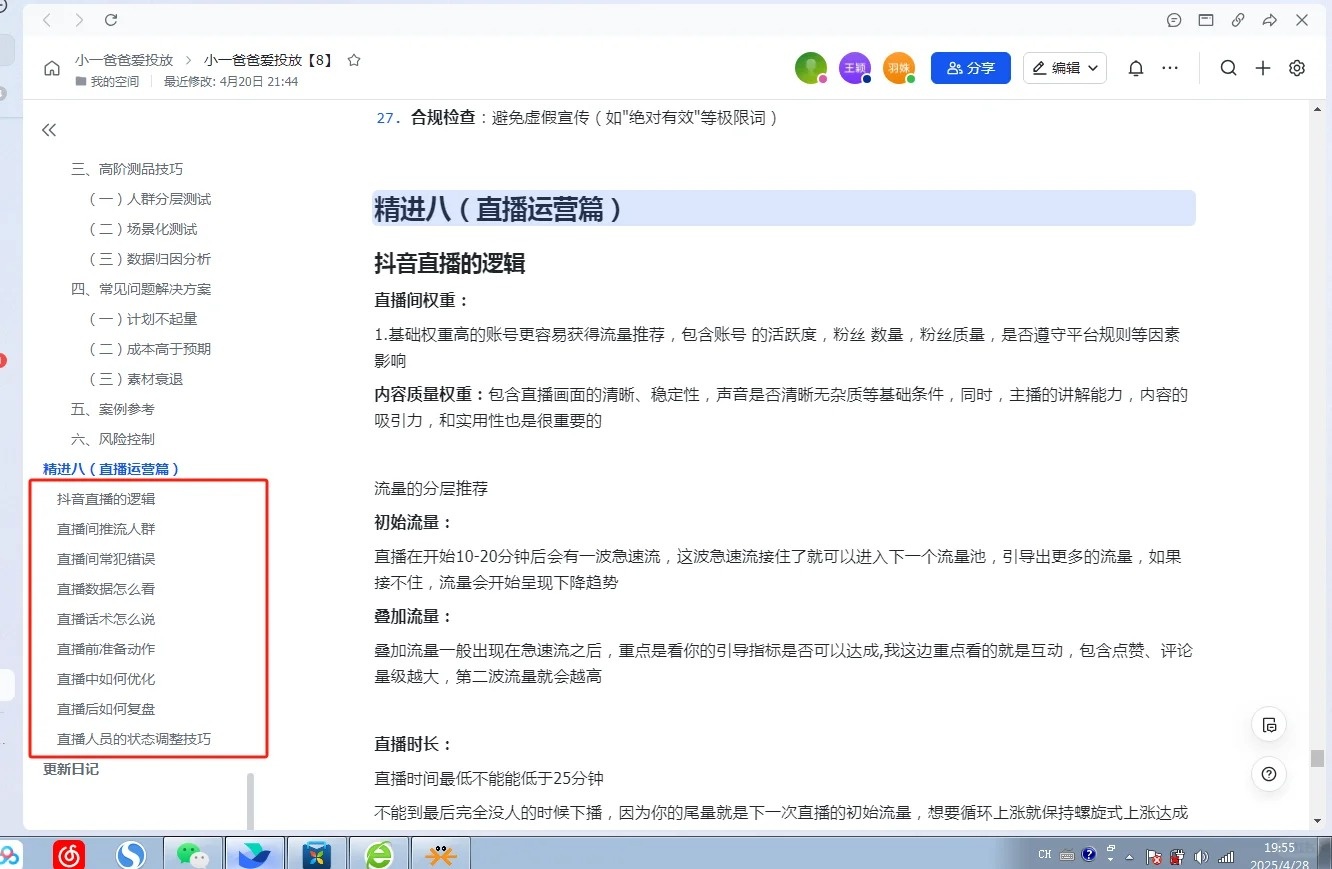Viewport: 1332px width, 869px height.
Task: Open the help question-mark button
Action: (x=1269, y=773)
